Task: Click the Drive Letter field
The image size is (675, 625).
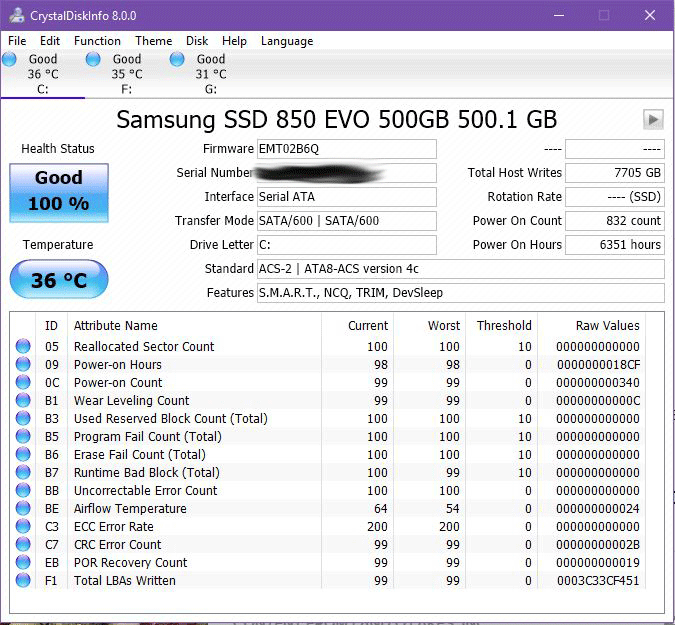Action: pos(347,245)
